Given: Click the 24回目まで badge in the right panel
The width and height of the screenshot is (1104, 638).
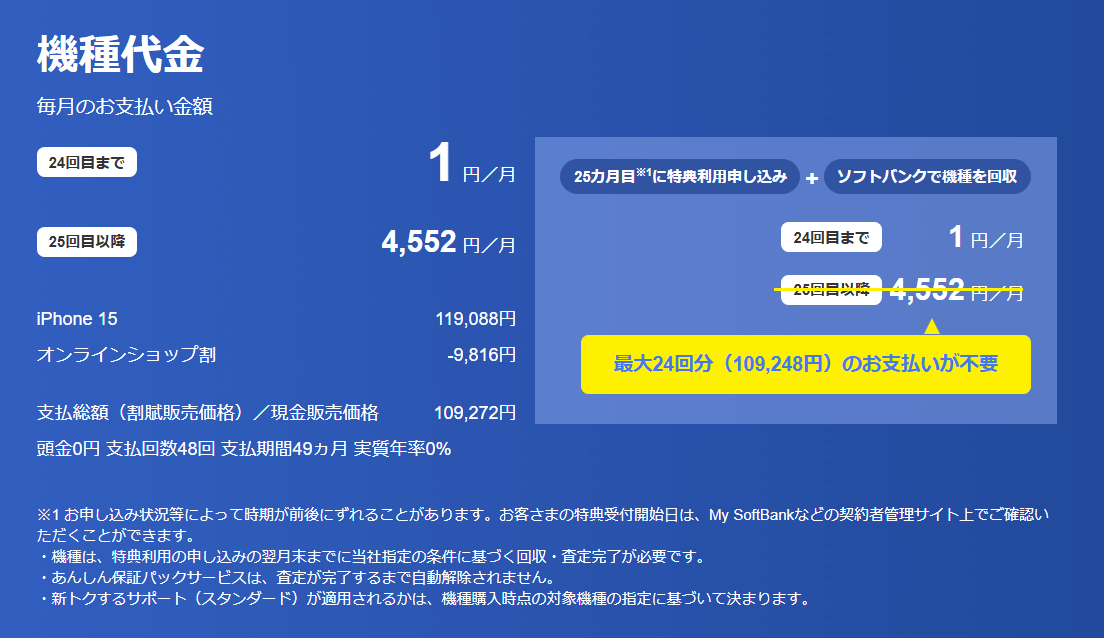Looking at the screenshot, I should pyautogui.click(x=831, y=237).
